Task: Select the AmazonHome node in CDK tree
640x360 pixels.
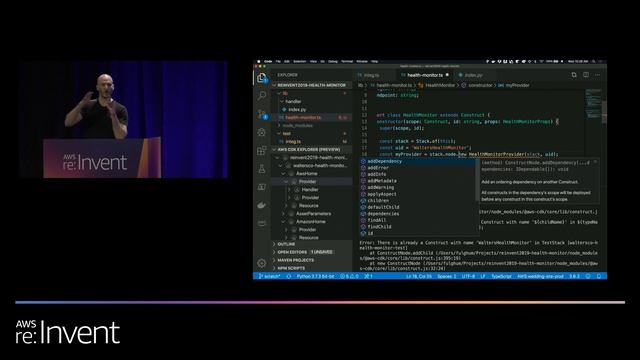Action: click(x=312, y=222)
